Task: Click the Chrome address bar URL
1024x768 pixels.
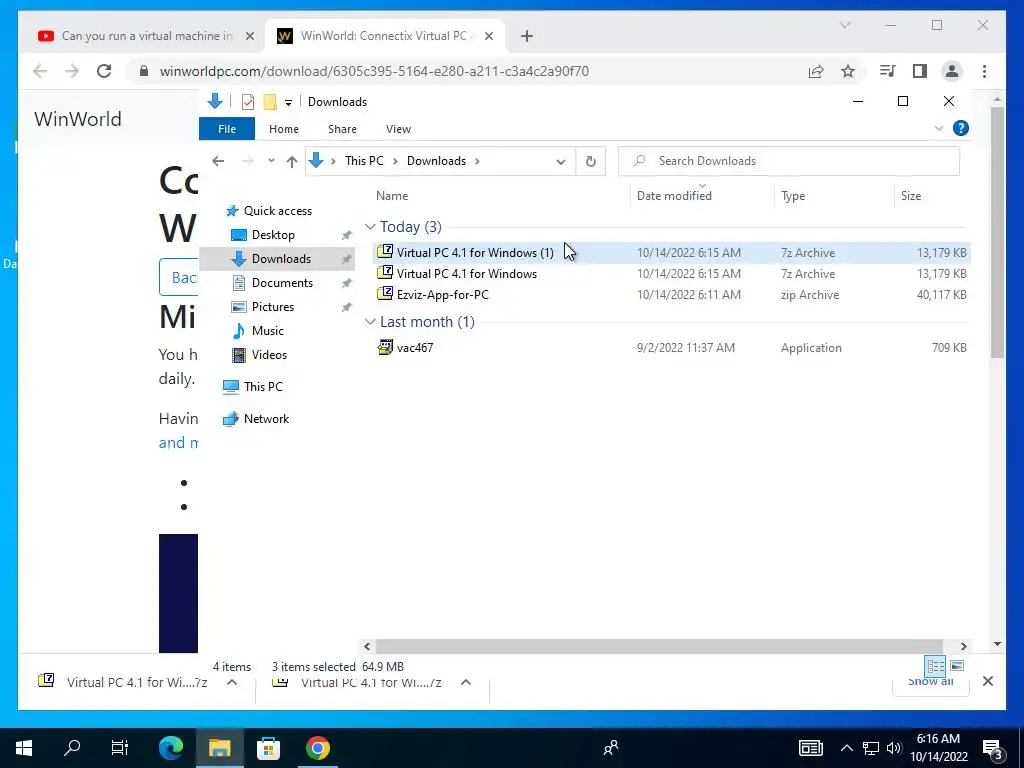Action: tap(374, 71)
